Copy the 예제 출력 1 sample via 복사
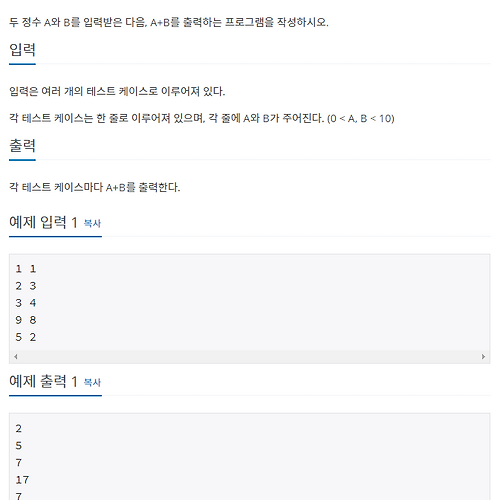The height and width of the screenshot is (500, 500). click(x=92, y=382)
